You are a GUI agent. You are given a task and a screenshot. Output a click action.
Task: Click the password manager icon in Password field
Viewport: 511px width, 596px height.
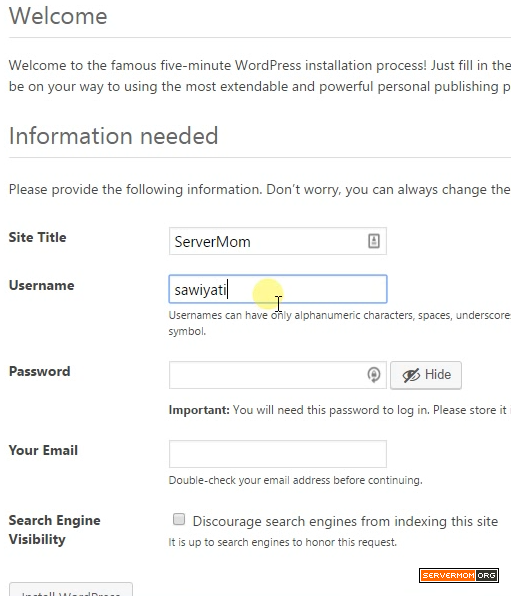pyautogui.click(x=374, y=375)
